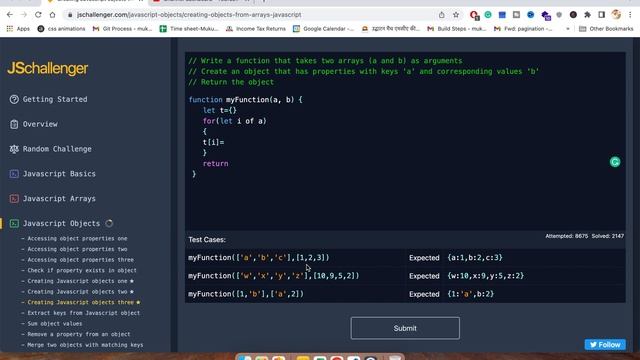This screenshot has height=360, width=640.
Task: Click the return line in the editor
Action: pos(216,164)
